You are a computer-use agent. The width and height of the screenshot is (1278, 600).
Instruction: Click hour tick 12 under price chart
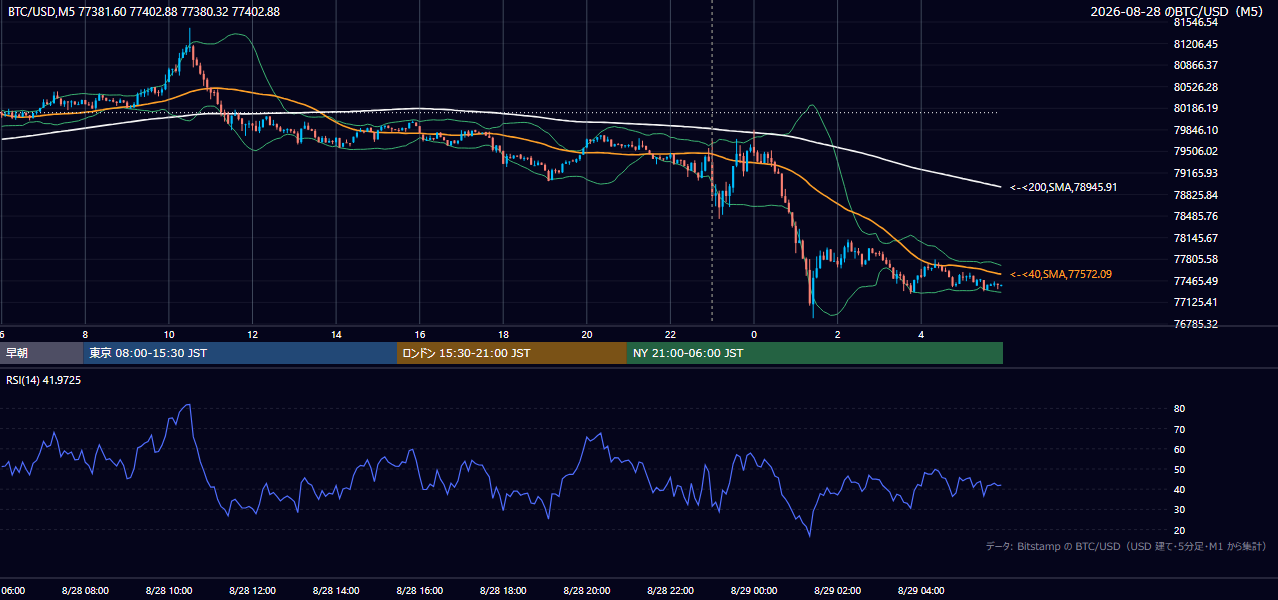tap(252, 334)
